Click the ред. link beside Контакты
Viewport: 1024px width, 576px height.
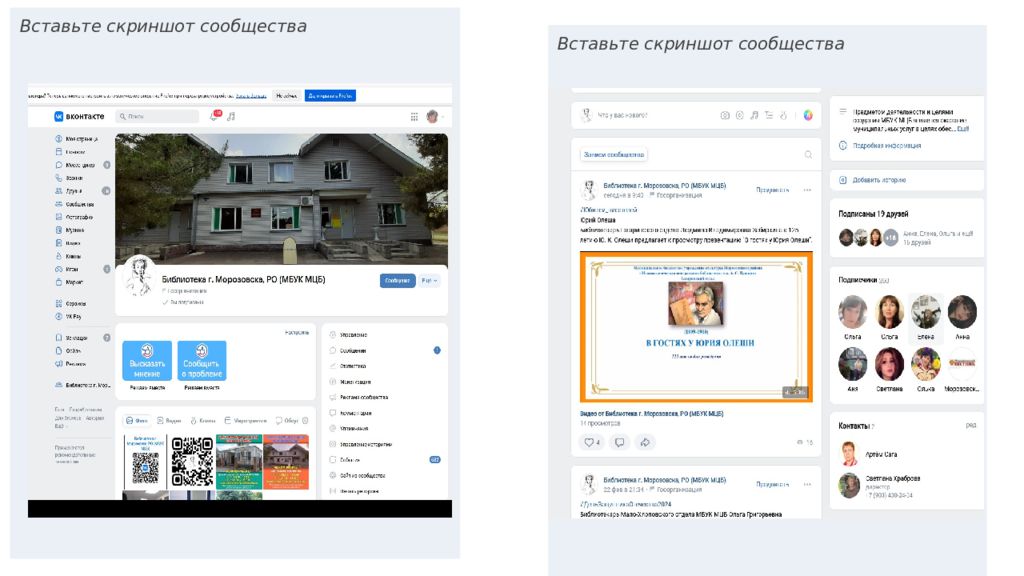tap(971, 425)
